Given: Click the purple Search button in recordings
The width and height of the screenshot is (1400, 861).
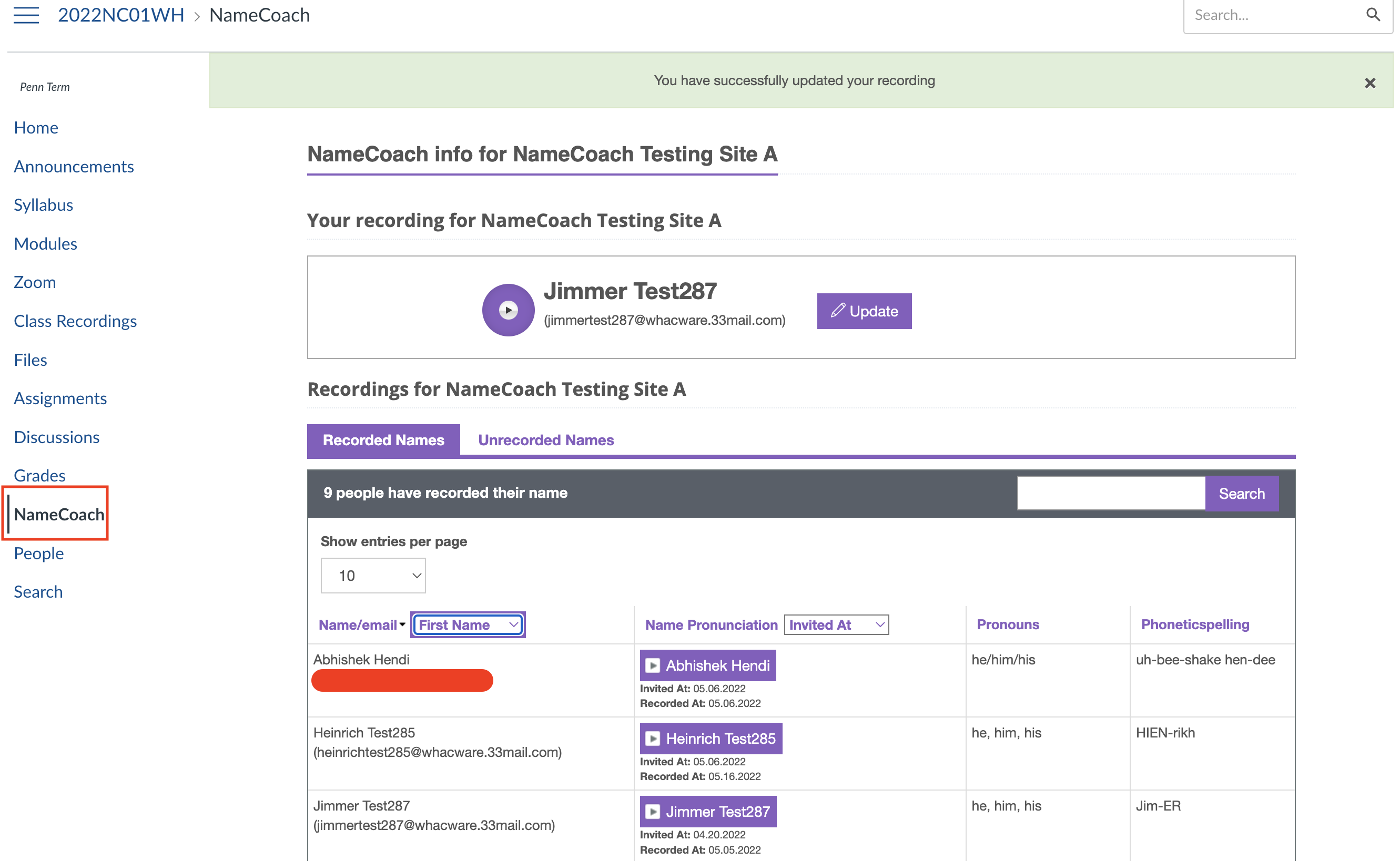Looking at the screenshot, I should coord(1241,493).
